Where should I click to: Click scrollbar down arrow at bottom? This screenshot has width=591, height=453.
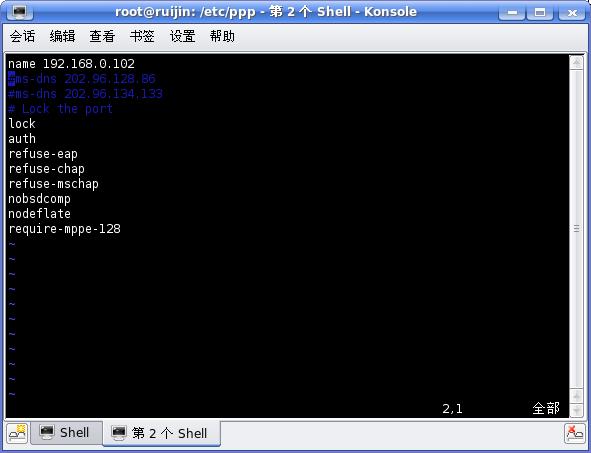[576, 410]
